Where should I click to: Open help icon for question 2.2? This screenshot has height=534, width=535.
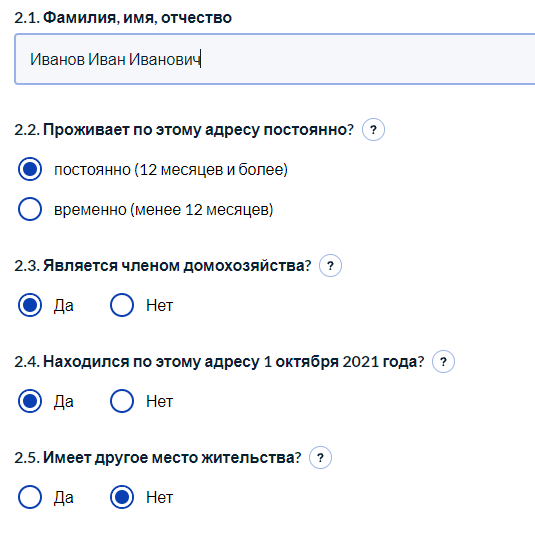click(373, 130)
